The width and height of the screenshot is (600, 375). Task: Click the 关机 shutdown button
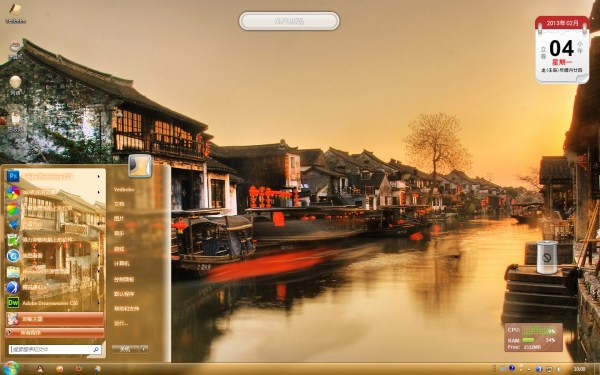point(126,349)
